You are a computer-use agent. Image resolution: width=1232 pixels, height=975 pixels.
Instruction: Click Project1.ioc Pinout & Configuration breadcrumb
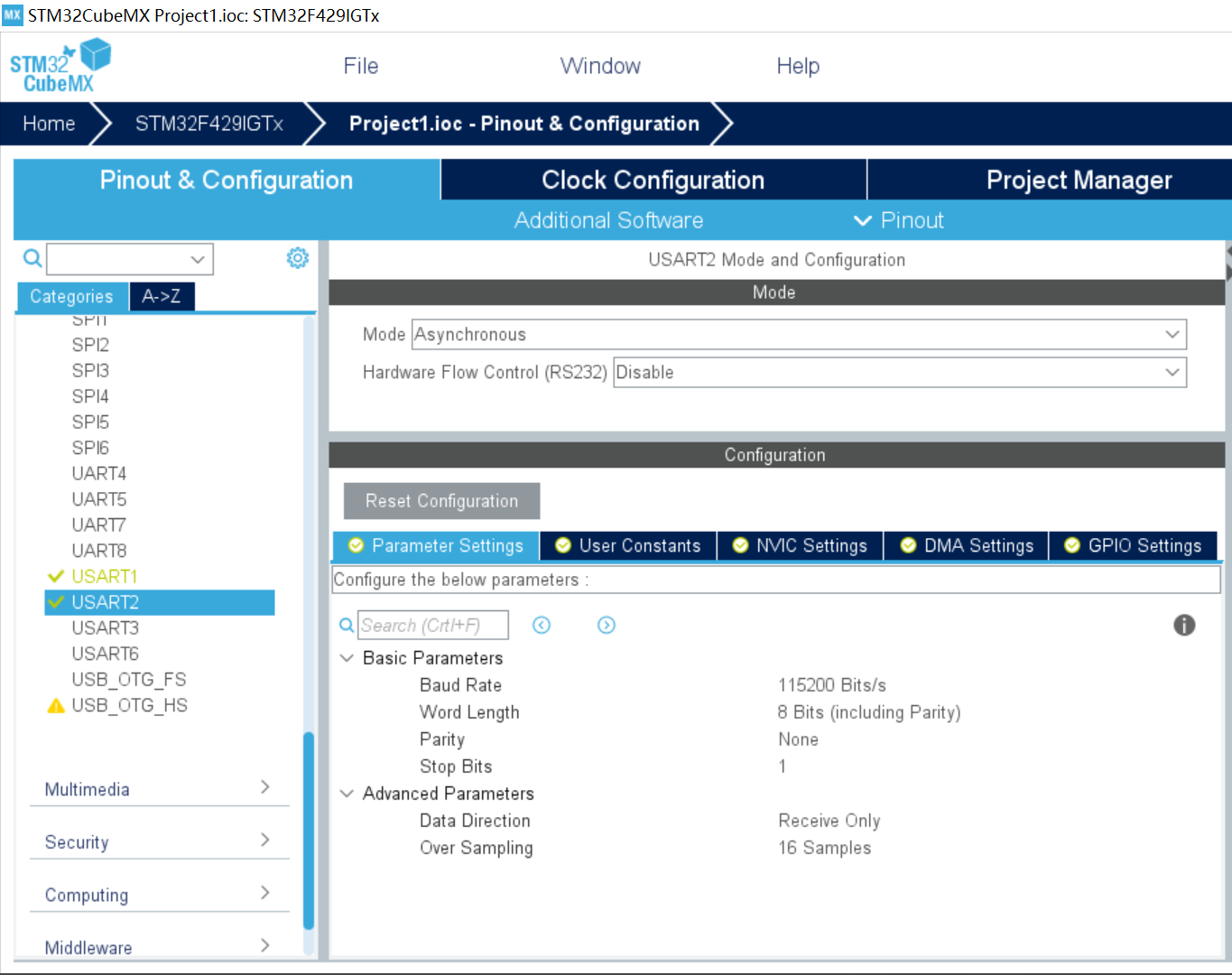[x=524, y=124]
